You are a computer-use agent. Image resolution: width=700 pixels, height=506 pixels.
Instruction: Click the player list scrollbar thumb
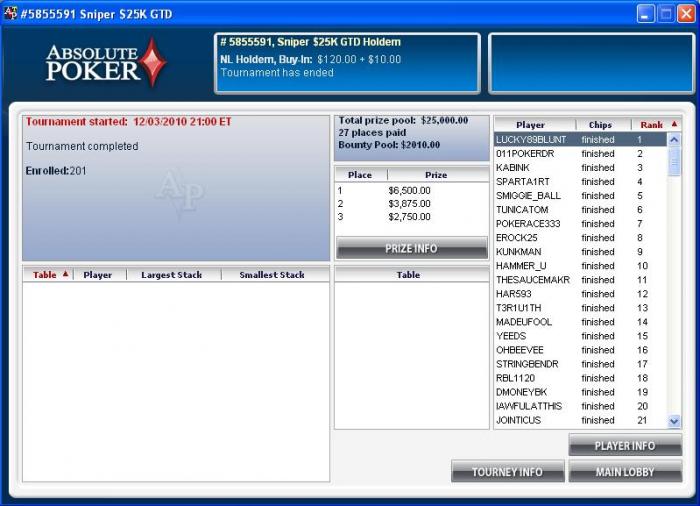(674, 161)
